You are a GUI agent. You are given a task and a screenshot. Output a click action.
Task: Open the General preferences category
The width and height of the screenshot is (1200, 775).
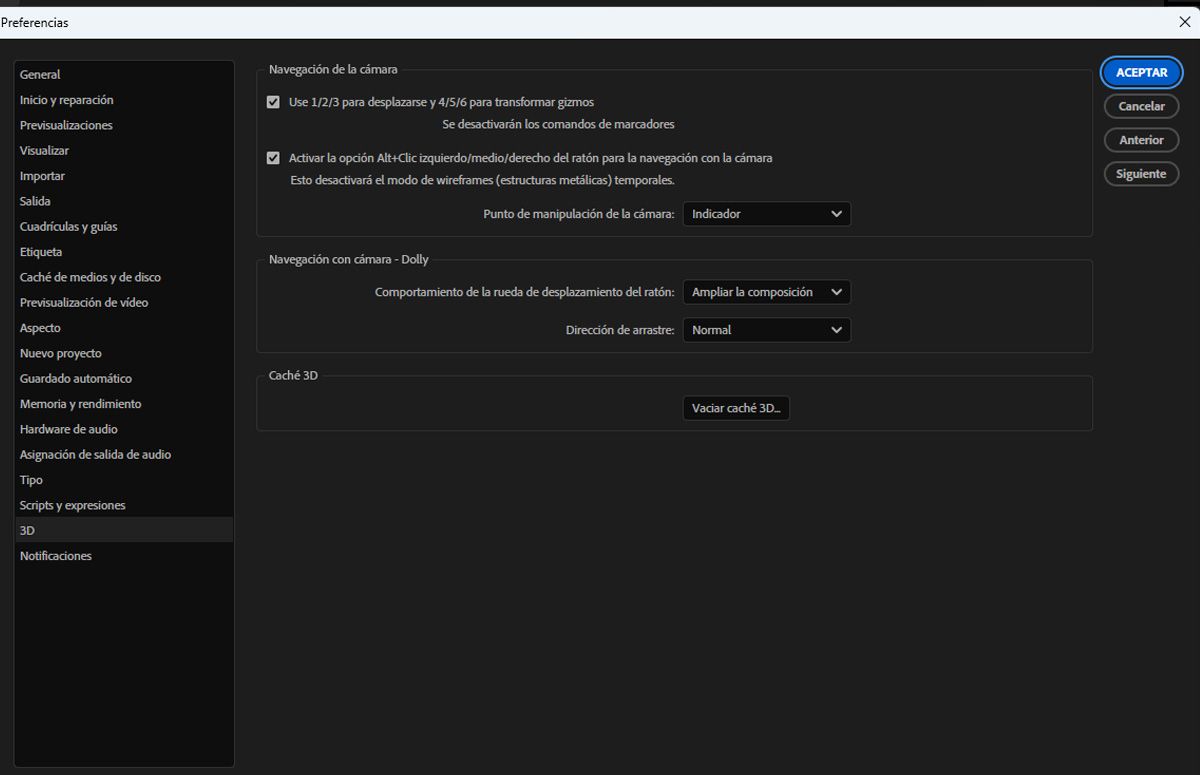pyautogui.click(x=124, y=74)
